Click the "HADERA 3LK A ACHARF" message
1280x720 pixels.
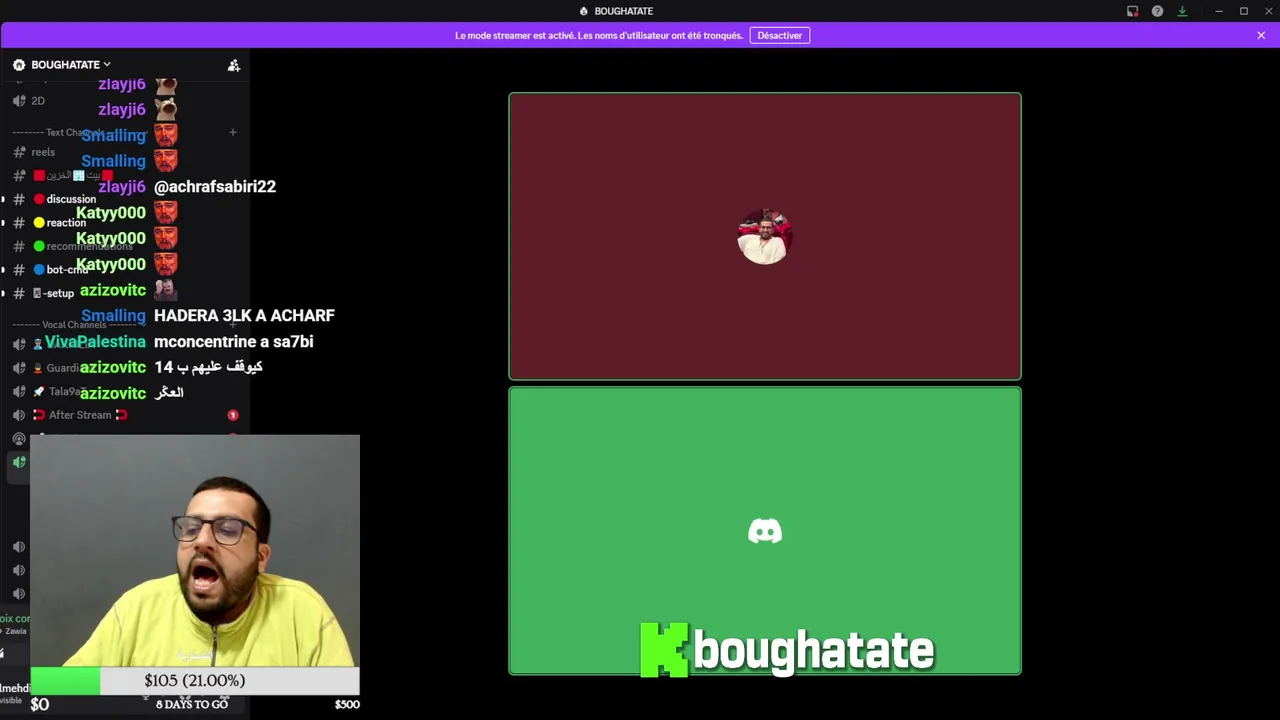coord(244,315)
